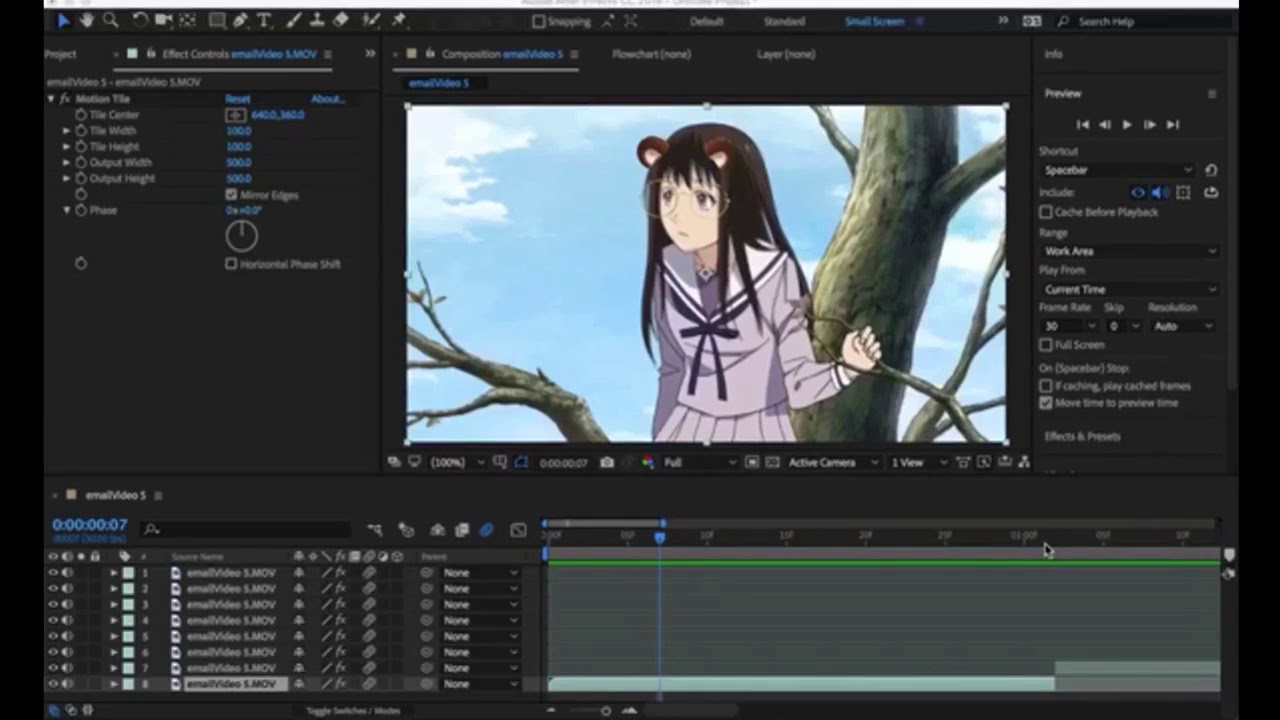This screenshot has height=720, width=1280.
Task: Click fx switch on layer 3
Action: (x=340, y=605)
